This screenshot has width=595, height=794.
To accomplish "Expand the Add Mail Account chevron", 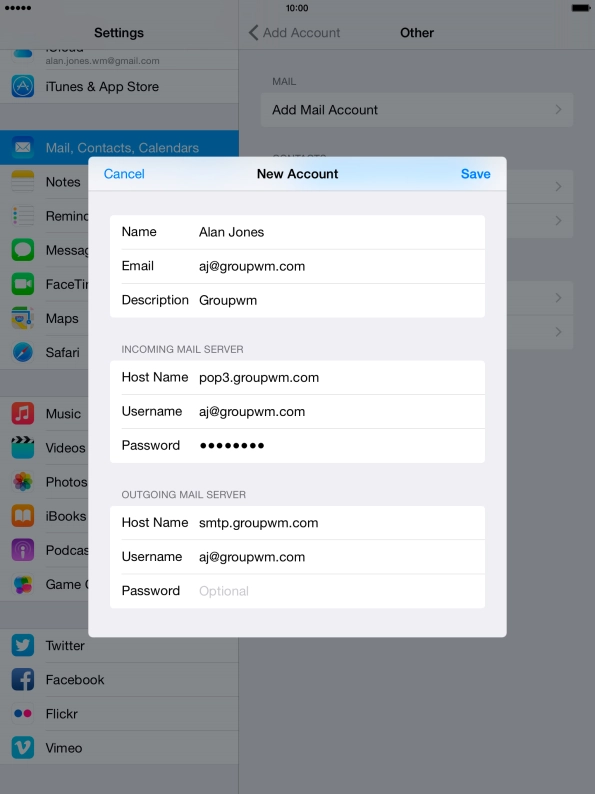I will click(x=558, y=109).
